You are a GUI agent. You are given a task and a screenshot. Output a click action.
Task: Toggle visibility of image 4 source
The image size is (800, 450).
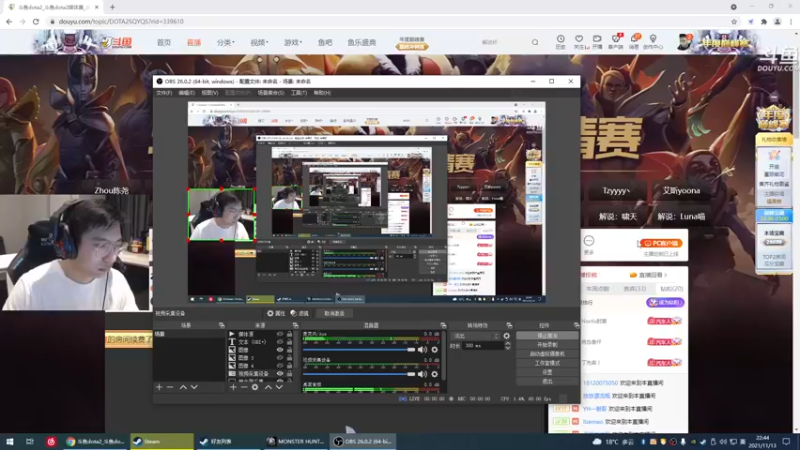(280, 366)
